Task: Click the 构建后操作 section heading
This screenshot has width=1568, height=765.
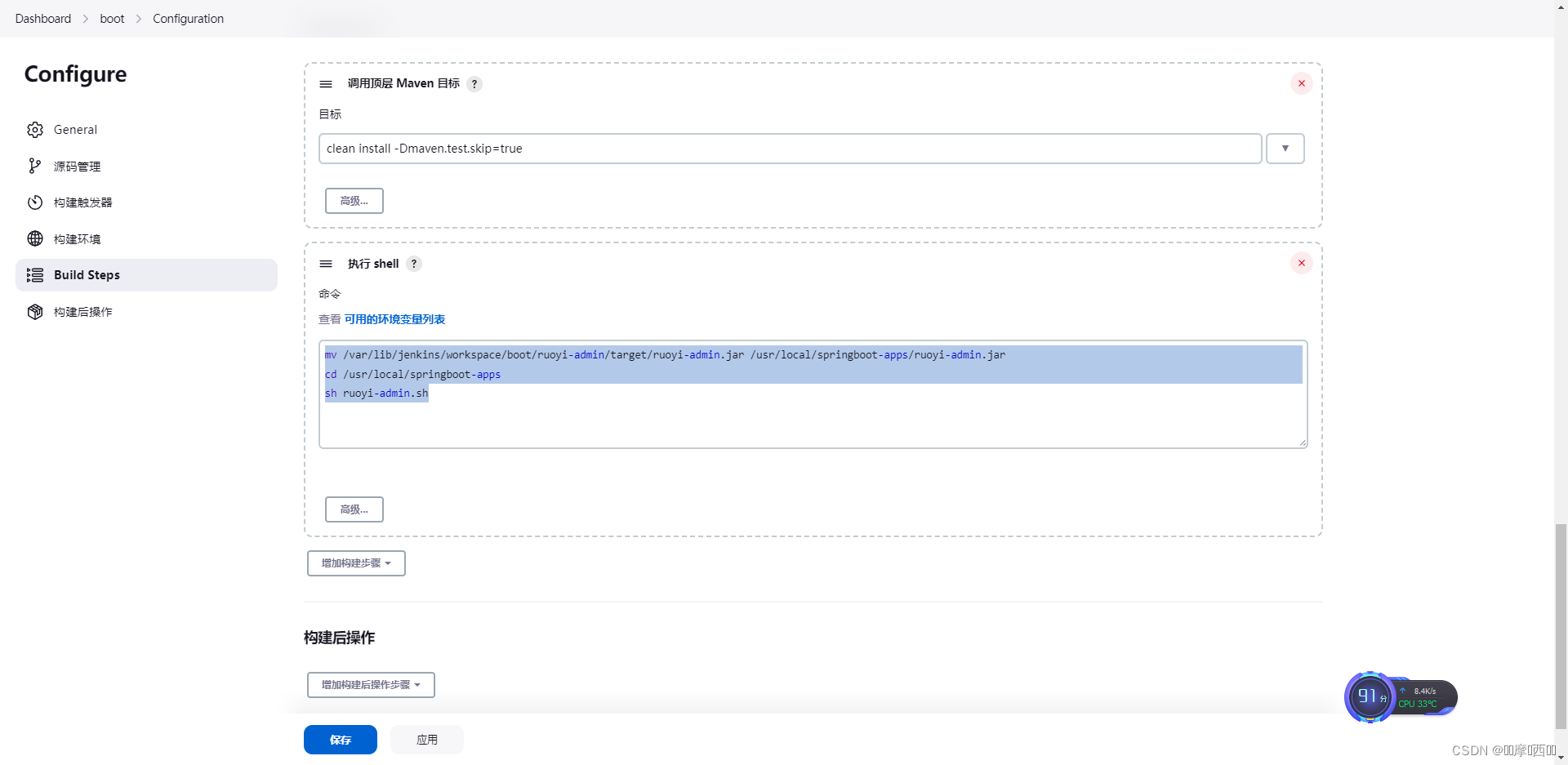Action: 339,638
